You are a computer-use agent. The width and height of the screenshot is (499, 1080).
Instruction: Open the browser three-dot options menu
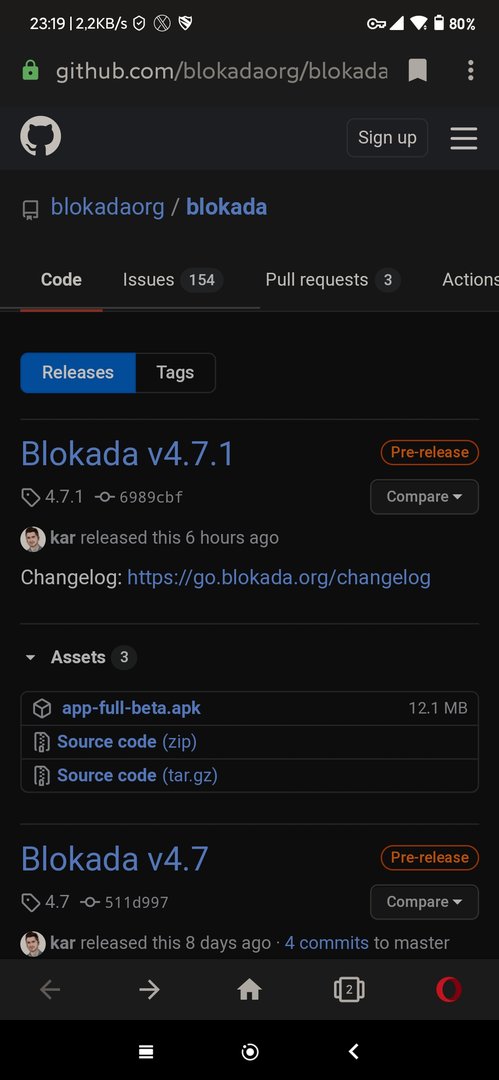[471, 70]
